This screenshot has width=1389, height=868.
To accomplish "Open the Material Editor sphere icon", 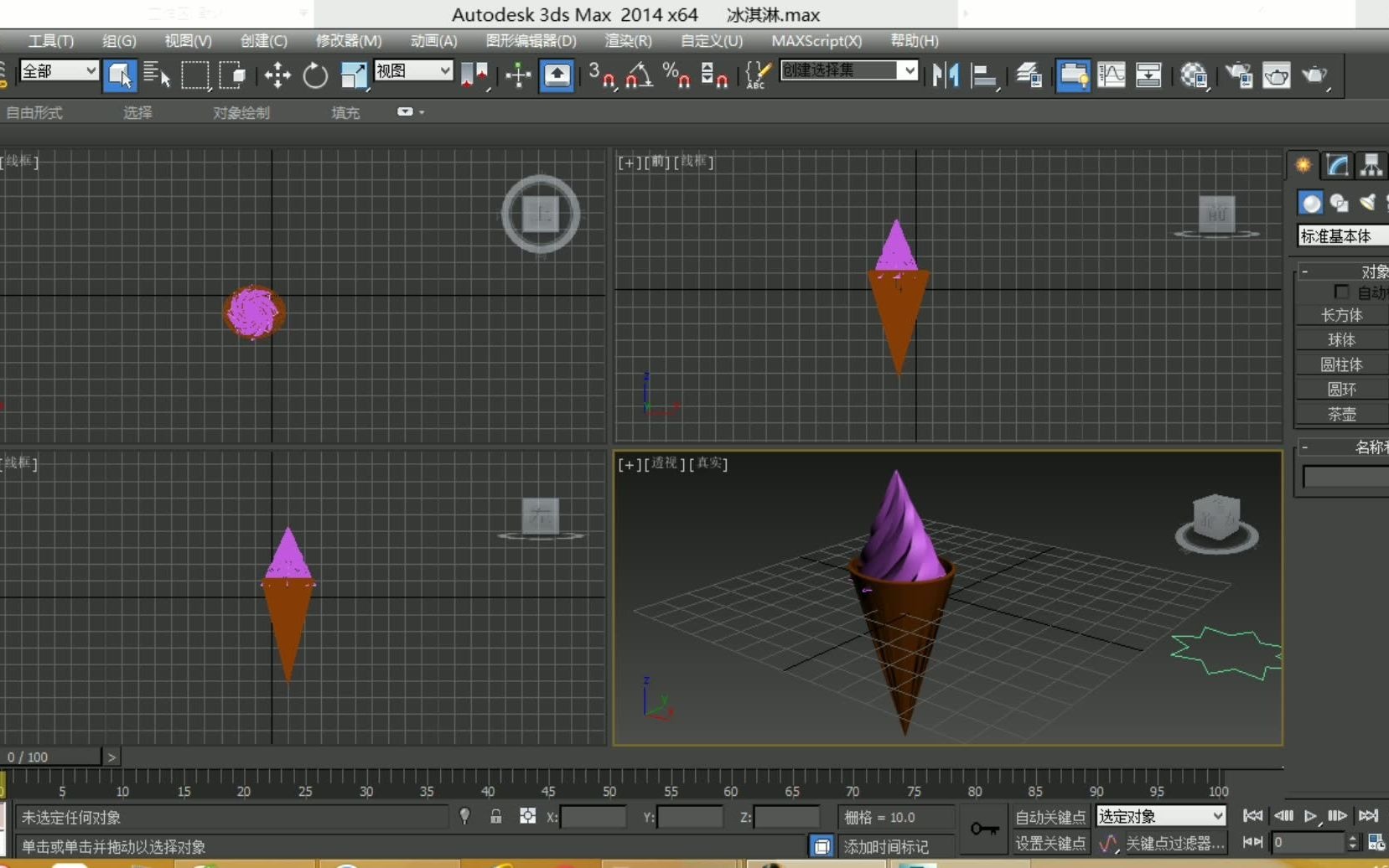I will point(1193,75).
